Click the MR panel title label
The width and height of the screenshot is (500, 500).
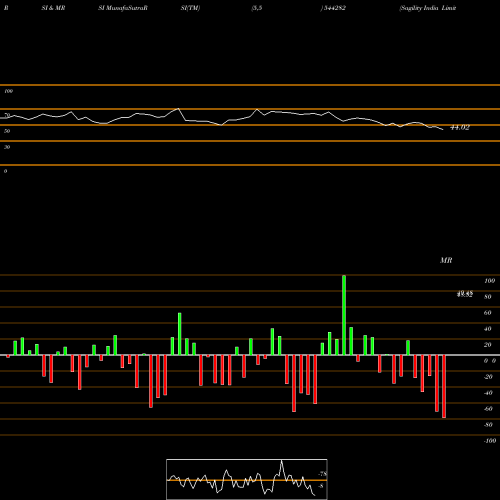tap(446, 260)
